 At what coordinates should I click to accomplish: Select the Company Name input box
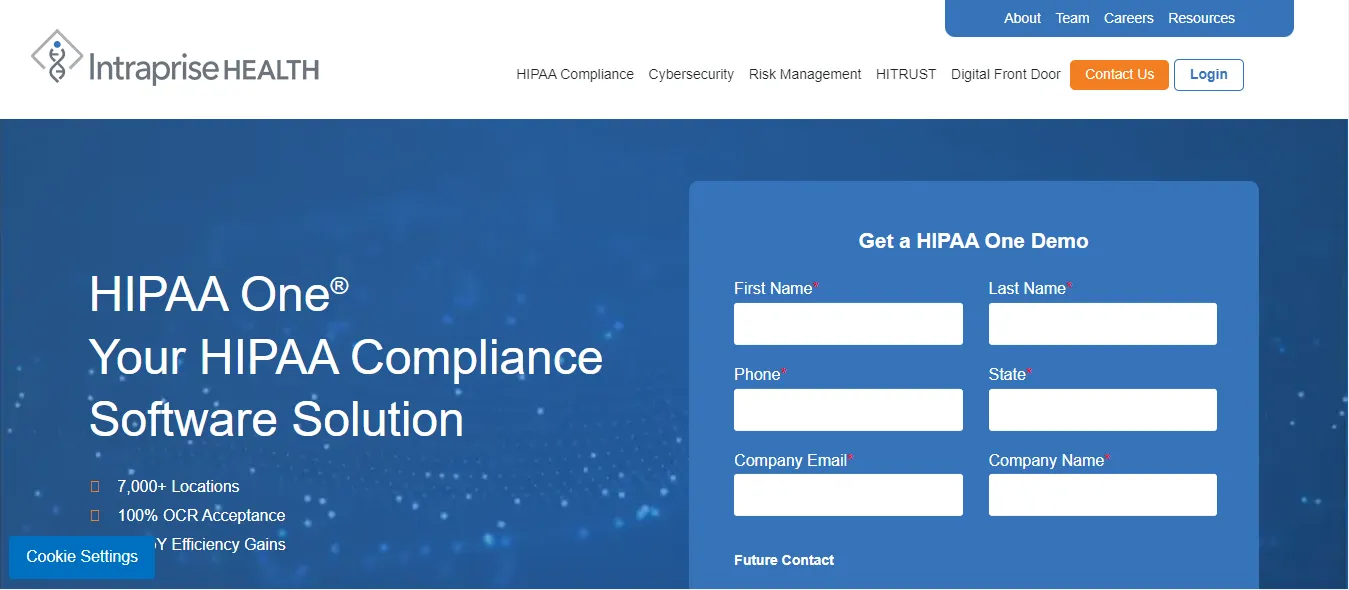pos(1103,495)
